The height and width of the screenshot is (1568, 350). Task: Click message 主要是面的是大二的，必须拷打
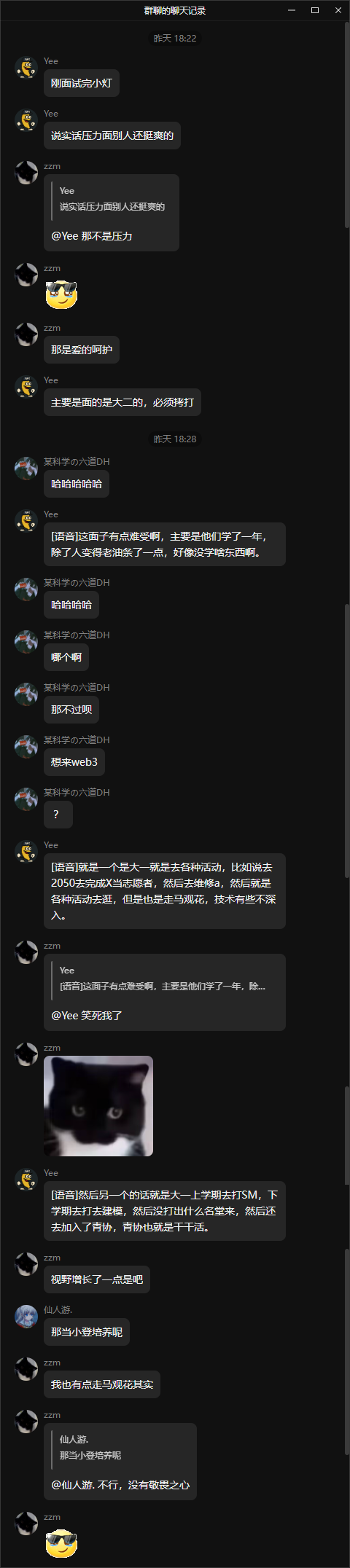(122, 402)
